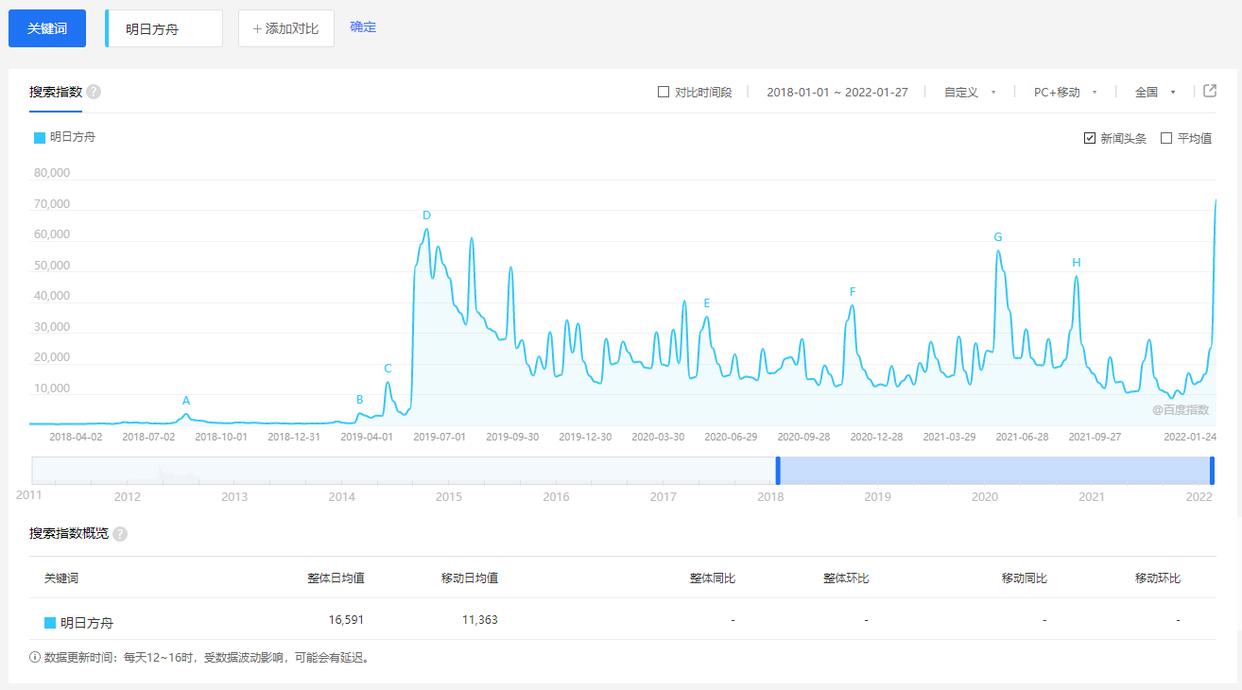Viewport: 1242px width, 690px height.
Task: Click 移动环比 column header
Action: click(1158, 578)
